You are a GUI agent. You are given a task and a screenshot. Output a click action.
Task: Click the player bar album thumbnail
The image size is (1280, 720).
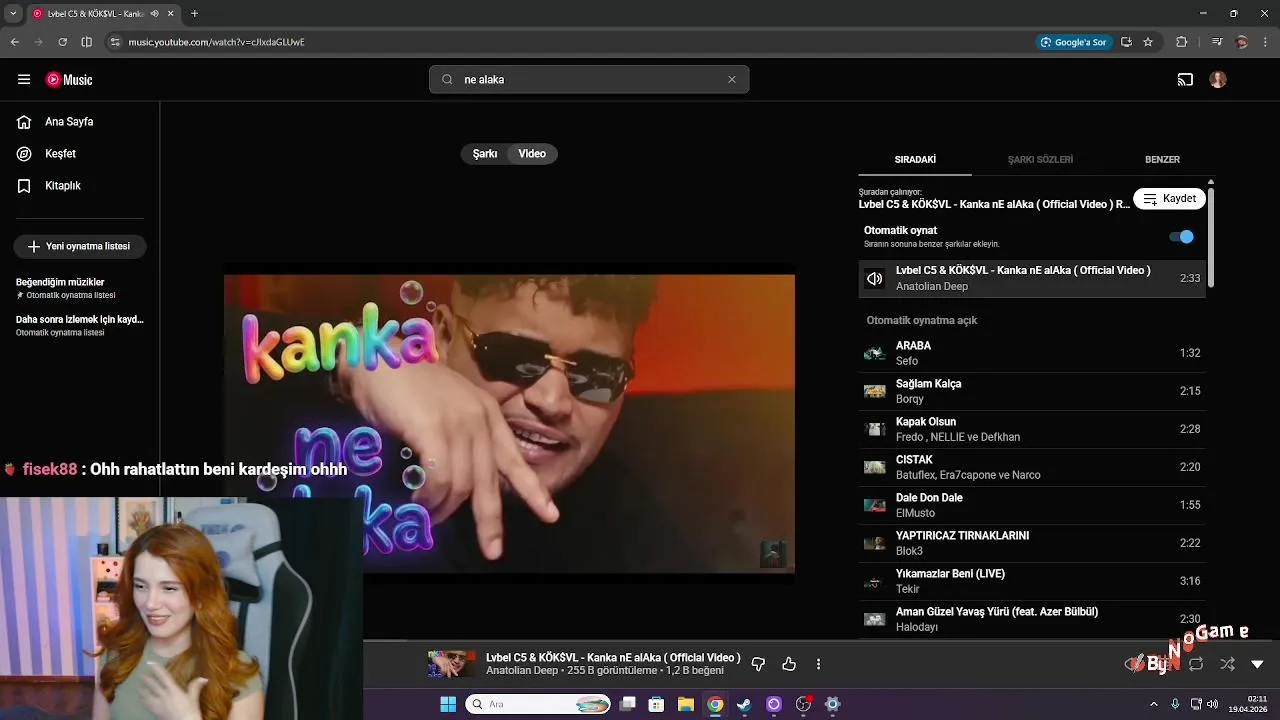coord(452,664)
